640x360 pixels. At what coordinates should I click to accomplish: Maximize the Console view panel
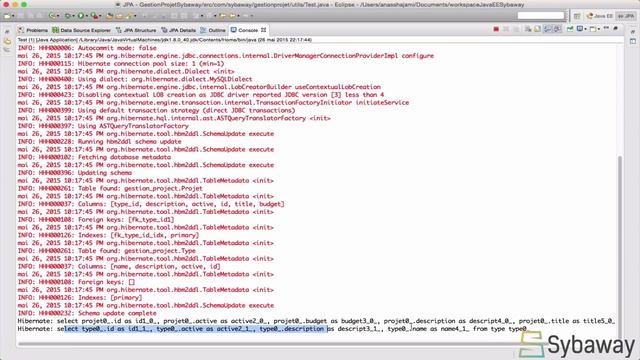[x=616, y=28]
